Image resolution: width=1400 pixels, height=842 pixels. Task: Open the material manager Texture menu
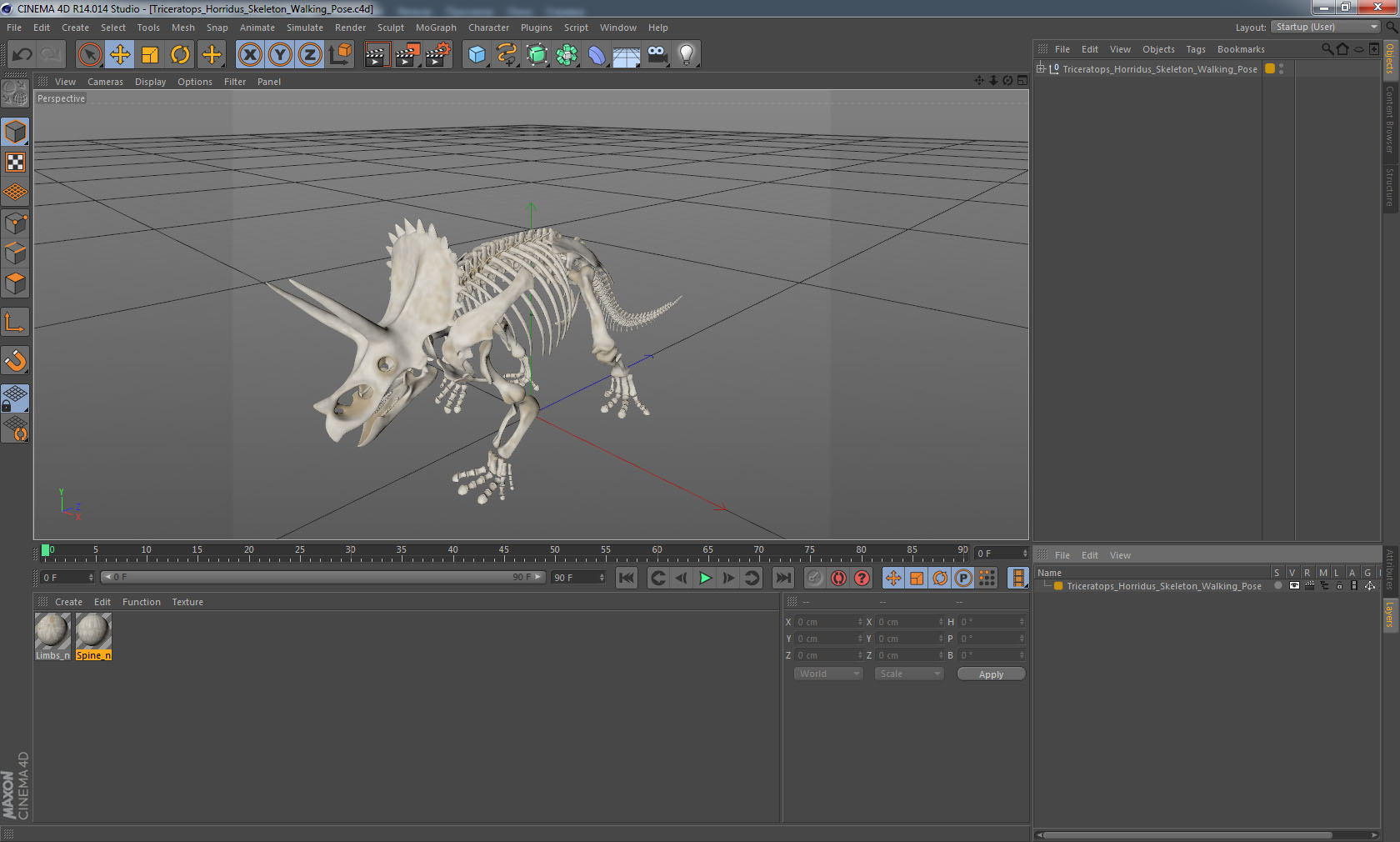click(187, 602)
